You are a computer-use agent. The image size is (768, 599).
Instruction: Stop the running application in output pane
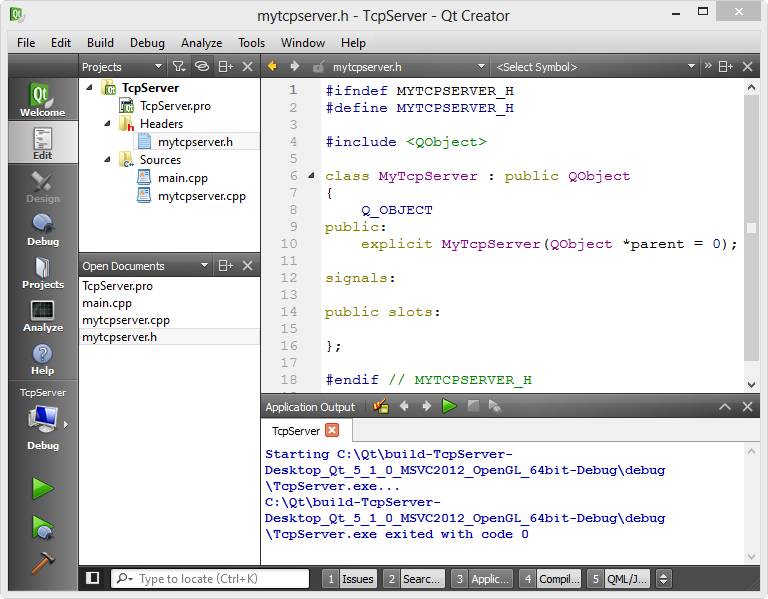(473, 406)
